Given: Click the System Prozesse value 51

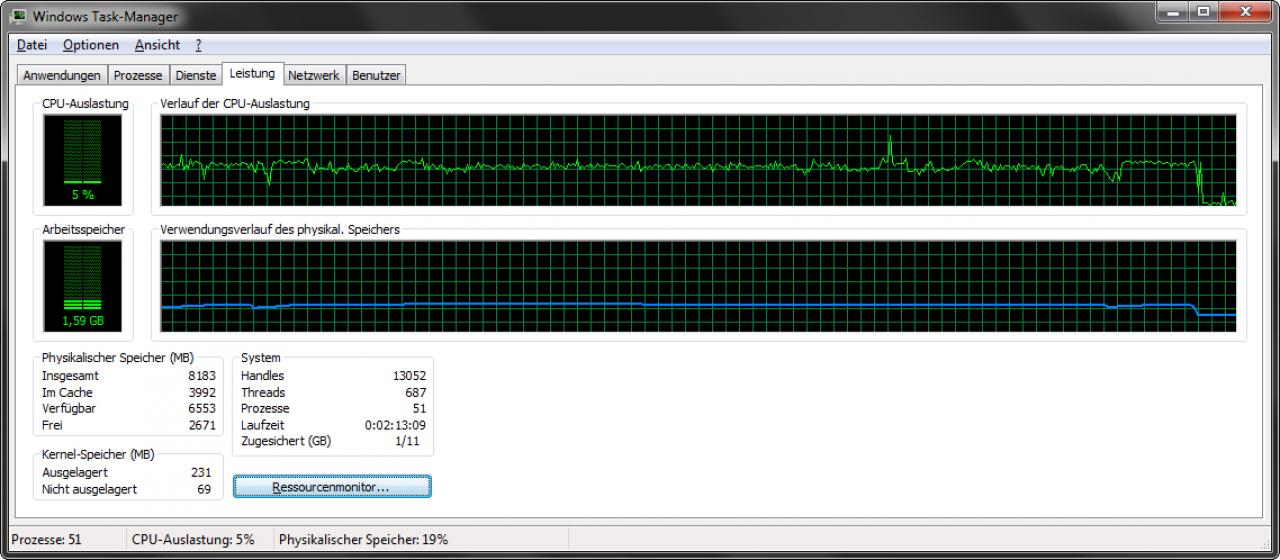Looking at the screenshot, I should click(x=420, y=408).
